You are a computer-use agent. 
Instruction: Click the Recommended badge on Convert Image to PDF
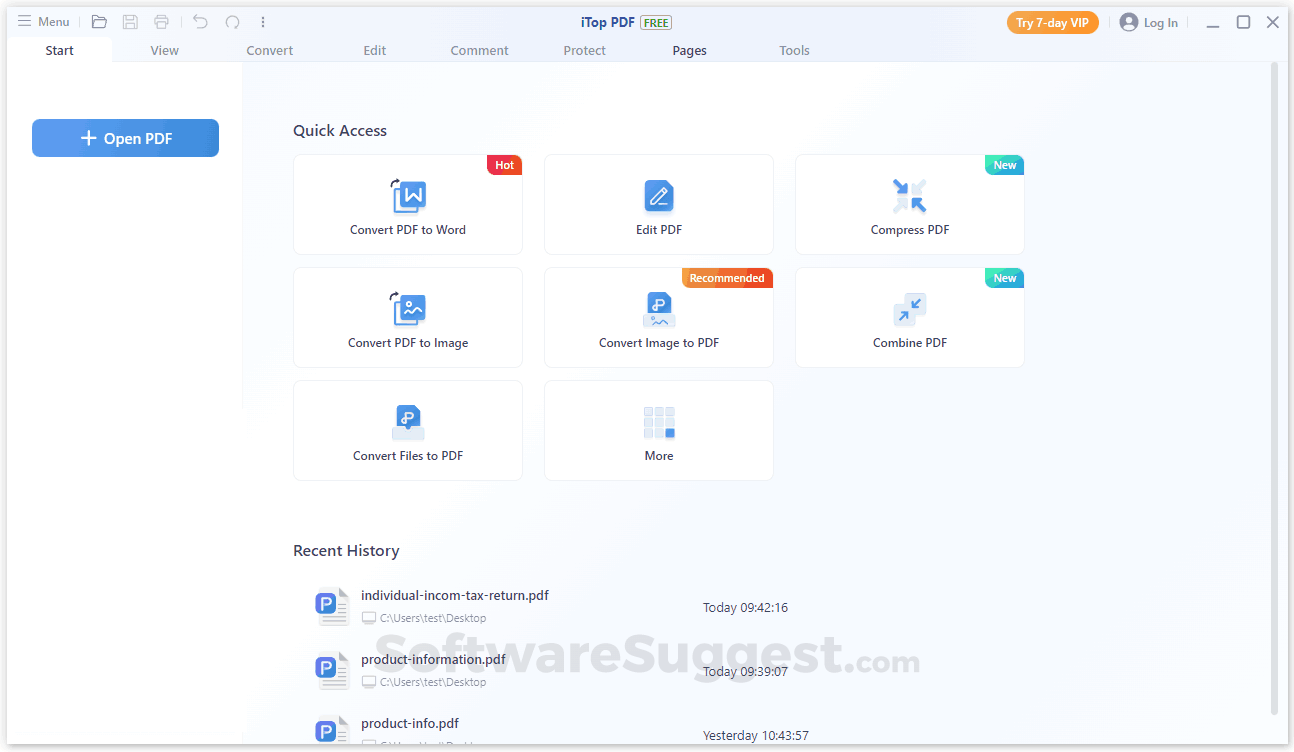tap(727, 278)
